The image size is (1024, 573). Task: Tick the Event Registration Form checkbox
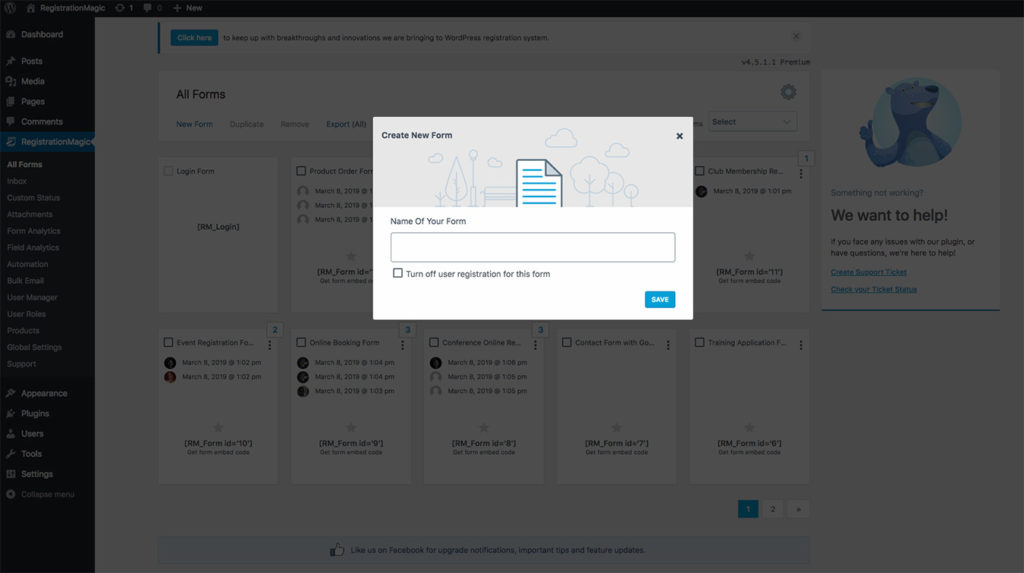pos(169,343)
